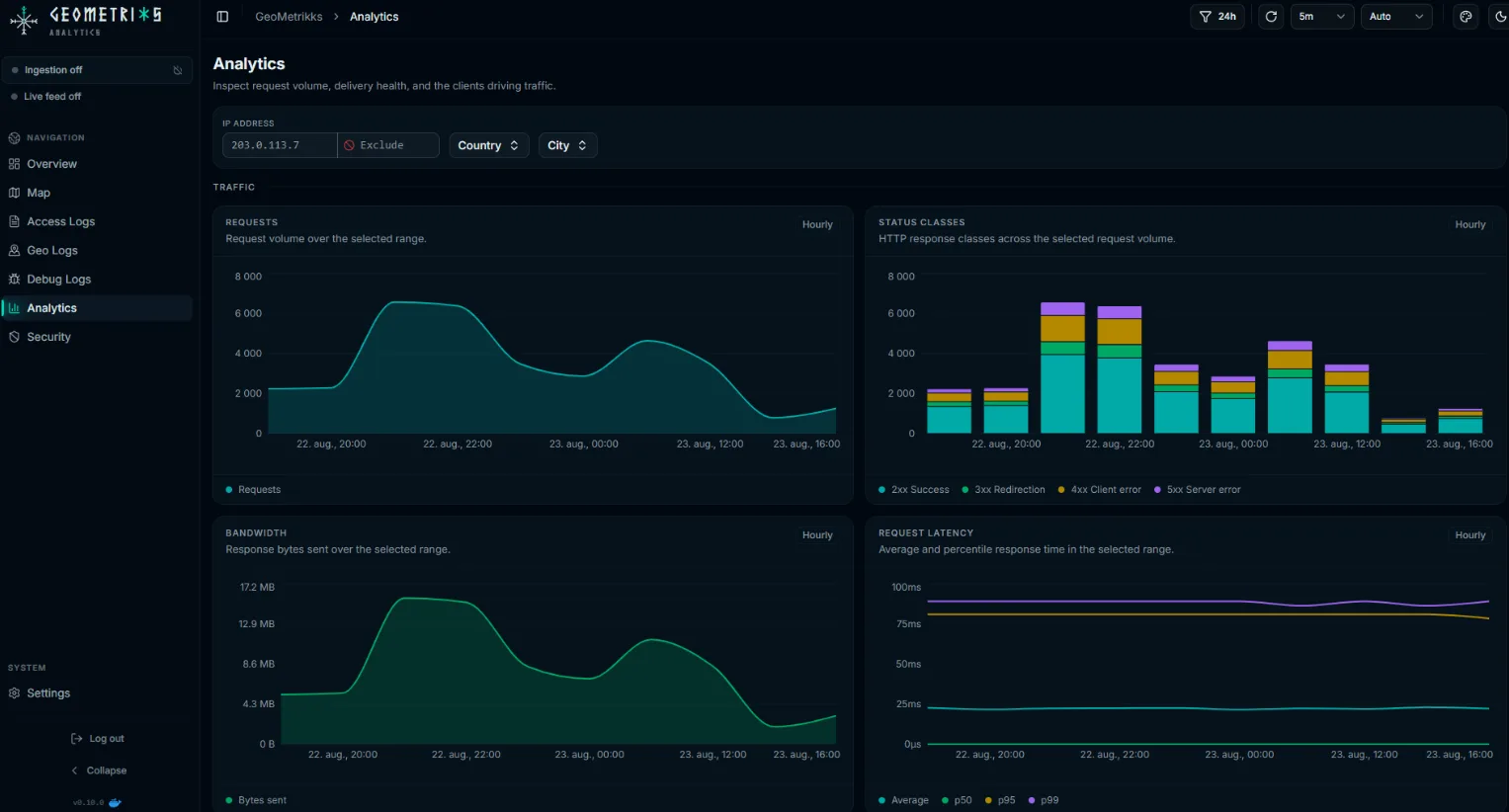
Task: Click the v0.10.0 version label
Action: tap(88, 802)
